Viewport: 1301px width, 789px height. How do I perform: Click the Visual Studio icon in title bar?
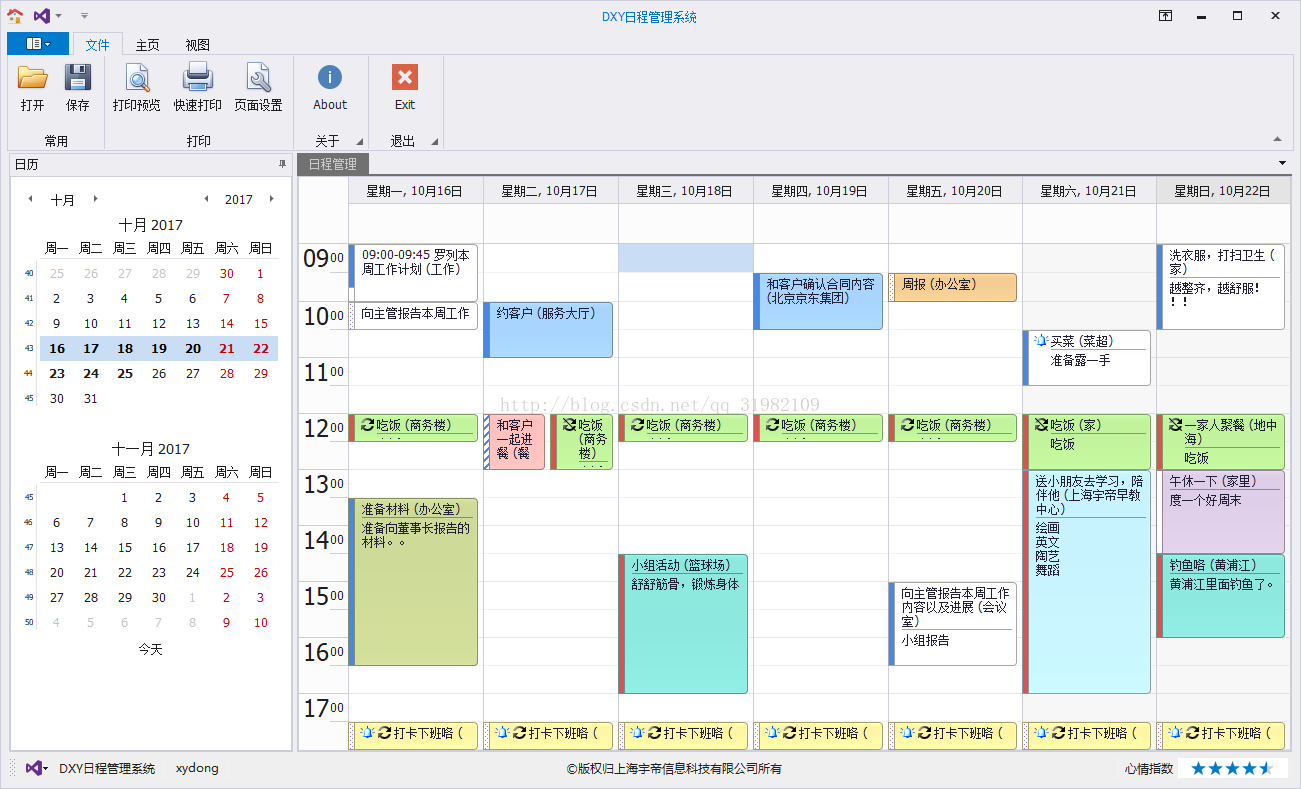41,16
